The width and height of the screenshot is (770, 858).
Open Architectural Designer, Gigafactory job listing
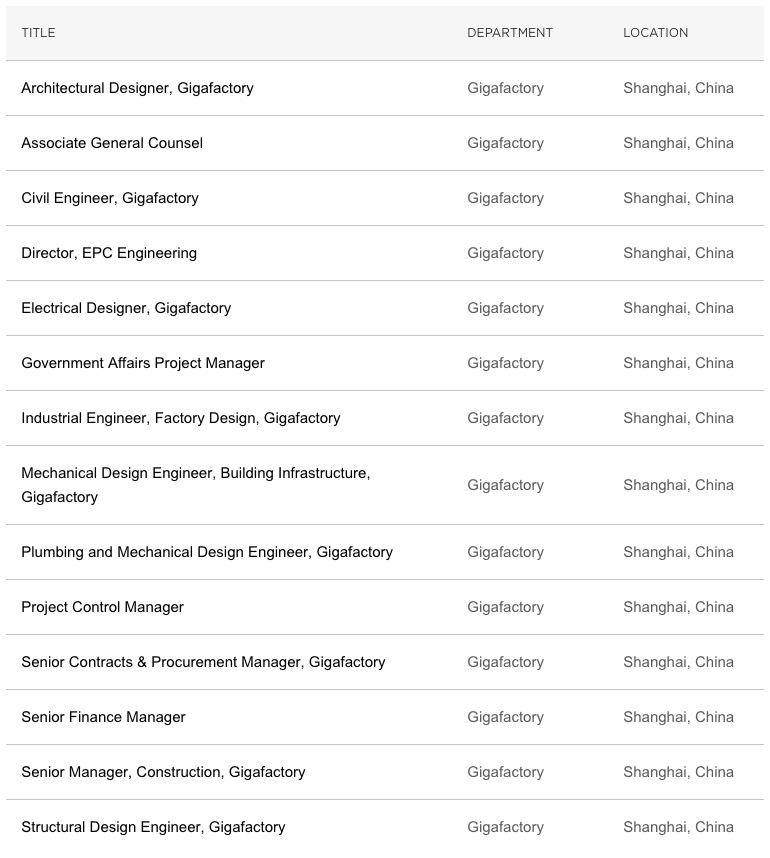click(x=137, y=88)
